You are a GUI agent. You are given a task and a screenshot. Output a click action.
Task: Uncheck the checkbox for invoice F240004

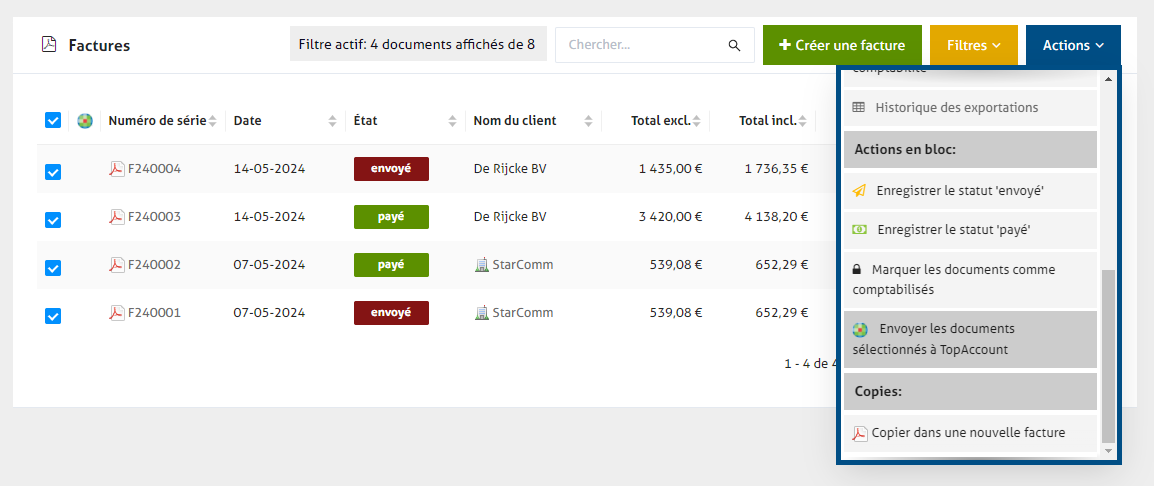(53, 172)
